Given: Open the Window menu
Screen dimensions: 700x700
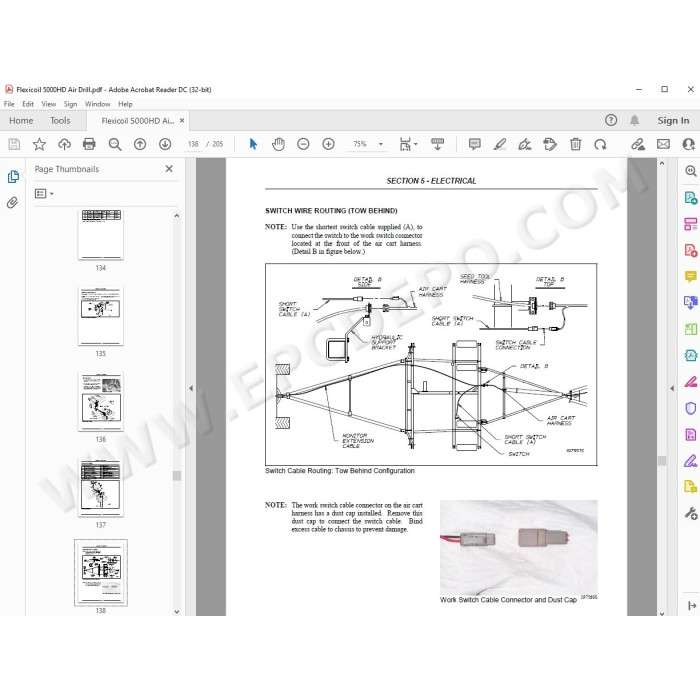Looking at the screenshot, I should click(x=97, y=104).
